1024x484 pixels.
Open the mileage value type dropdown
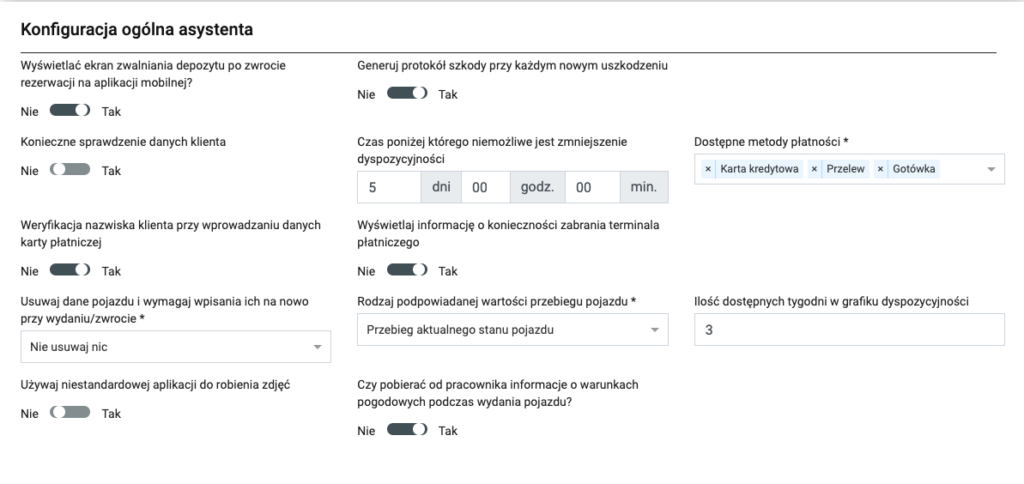tap(512, 329)
